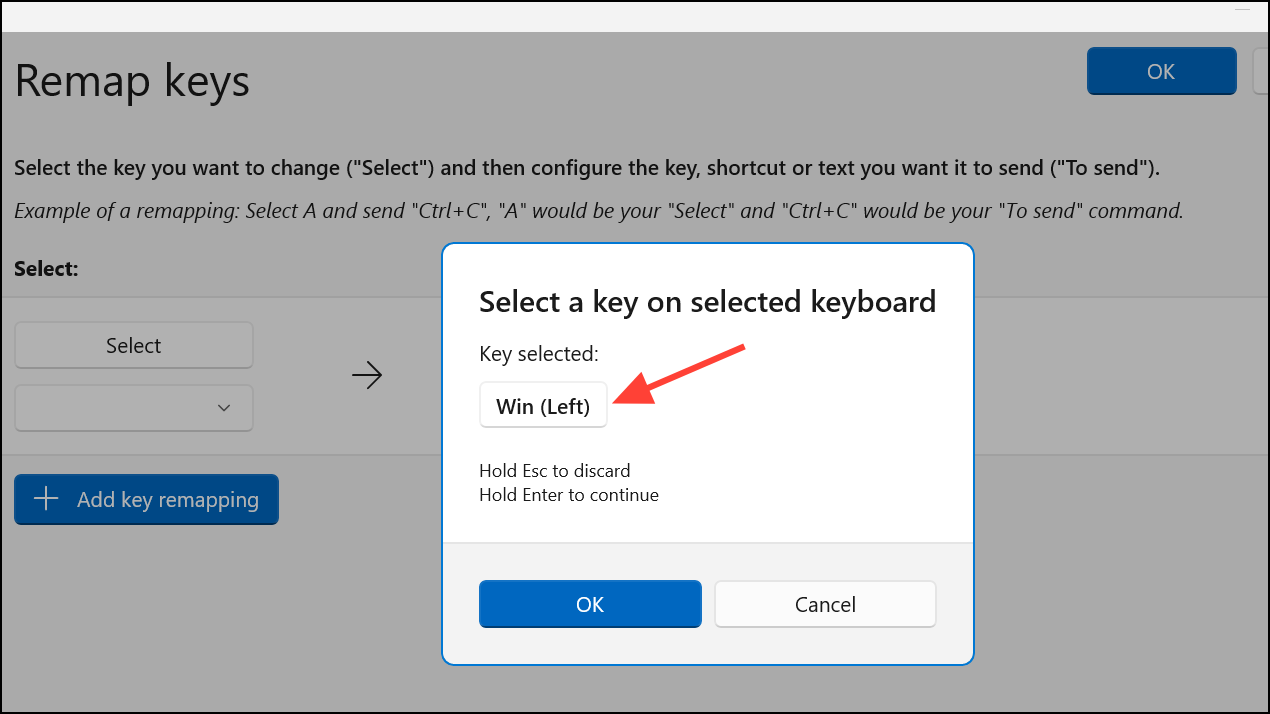Click the plus symbol inside the blue button
This screenshot has height=714, width=1270.
click(x=46, y=499)
